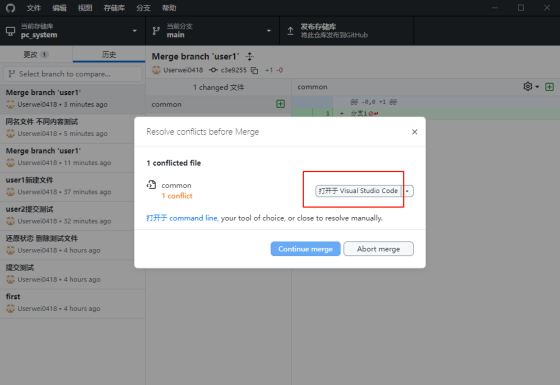Click 打开于 Visual Studio Code button
The height and width of the screenshot is (385, 560).
358,191
